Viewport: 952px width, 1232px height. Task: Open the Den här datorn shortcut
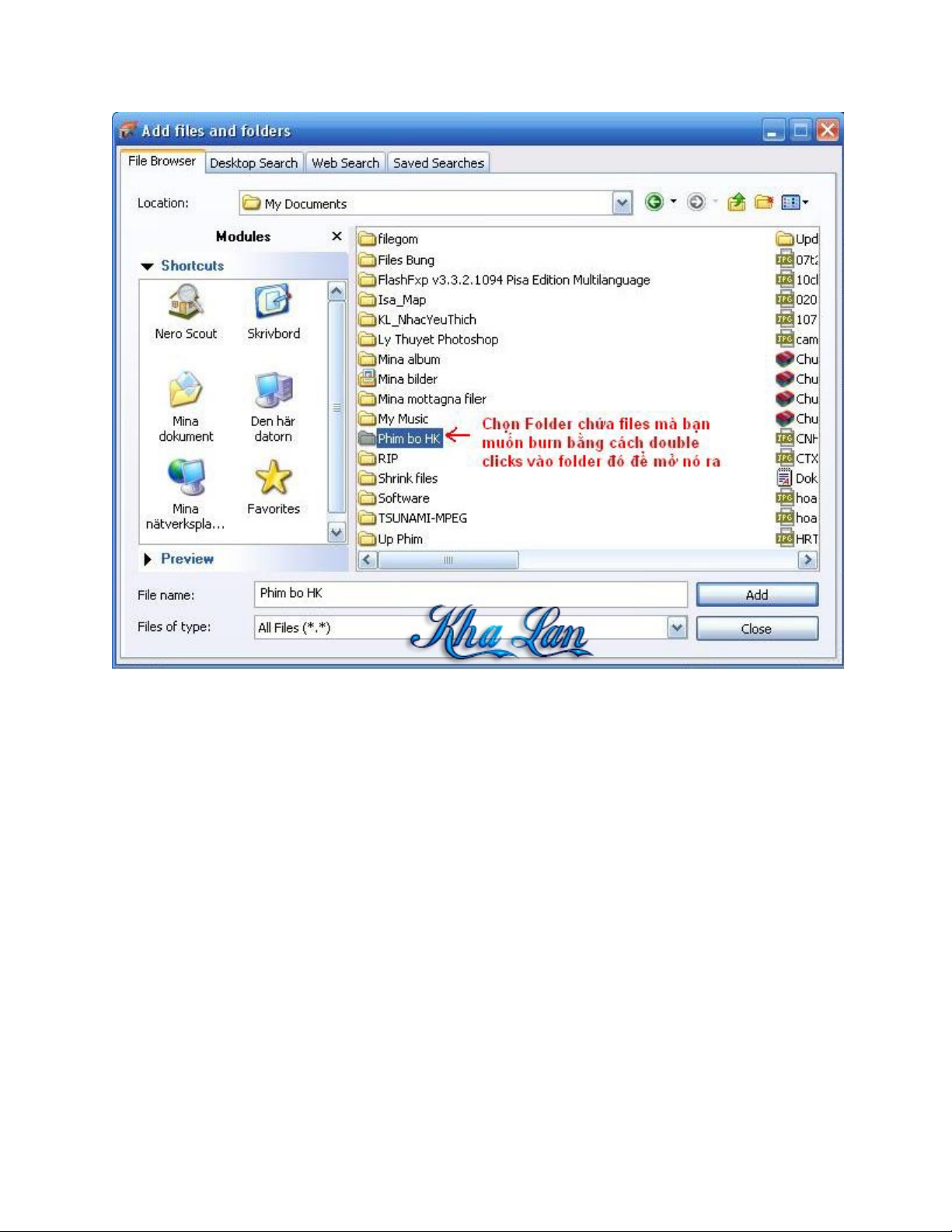click(x=273, y=390)
